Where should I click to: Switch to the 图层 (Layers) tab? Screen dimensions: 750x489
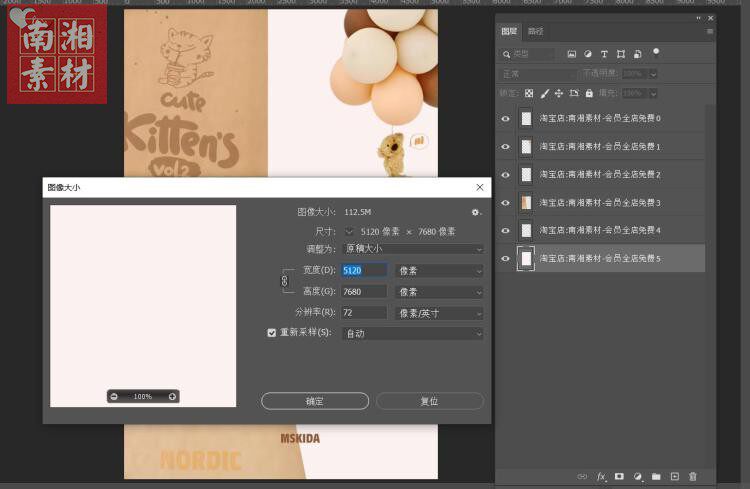tap(509, 31)
